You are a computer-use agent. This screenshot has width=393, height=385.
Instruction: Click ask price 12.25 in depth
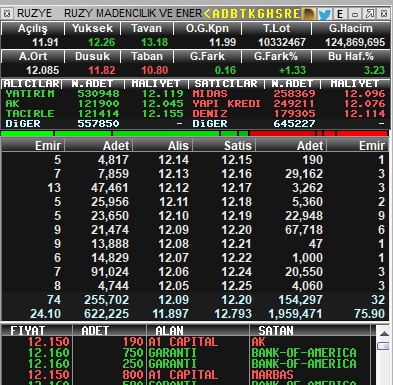tap(237, 286)
